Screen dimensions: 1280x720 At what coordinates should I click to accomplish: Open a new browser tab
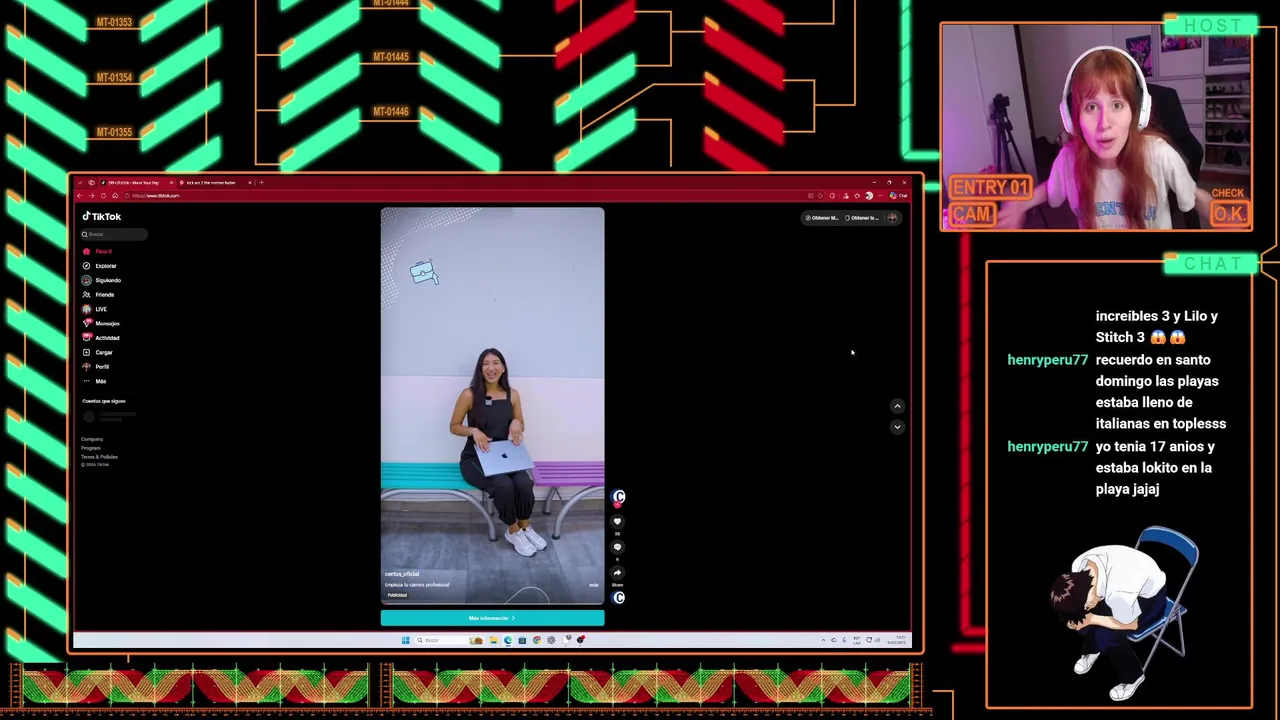(x=261, y=182)
